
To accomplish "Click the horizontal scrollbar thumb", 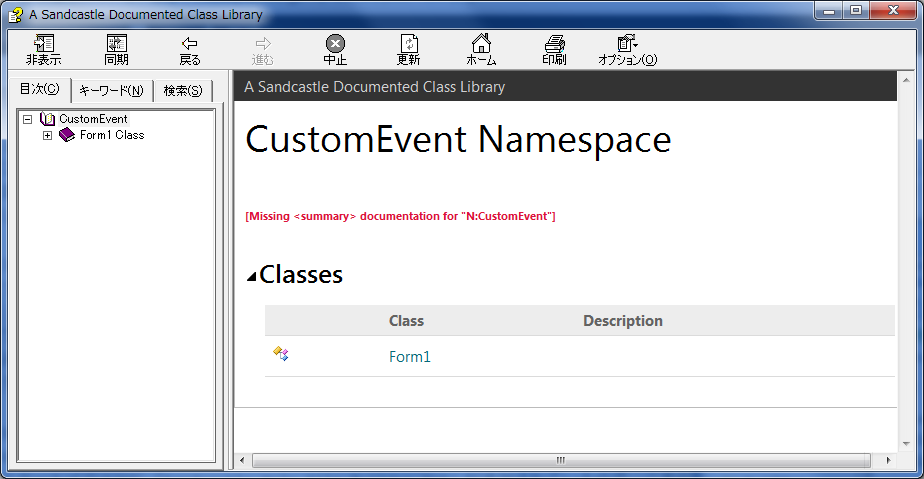I will coord(559,460).
